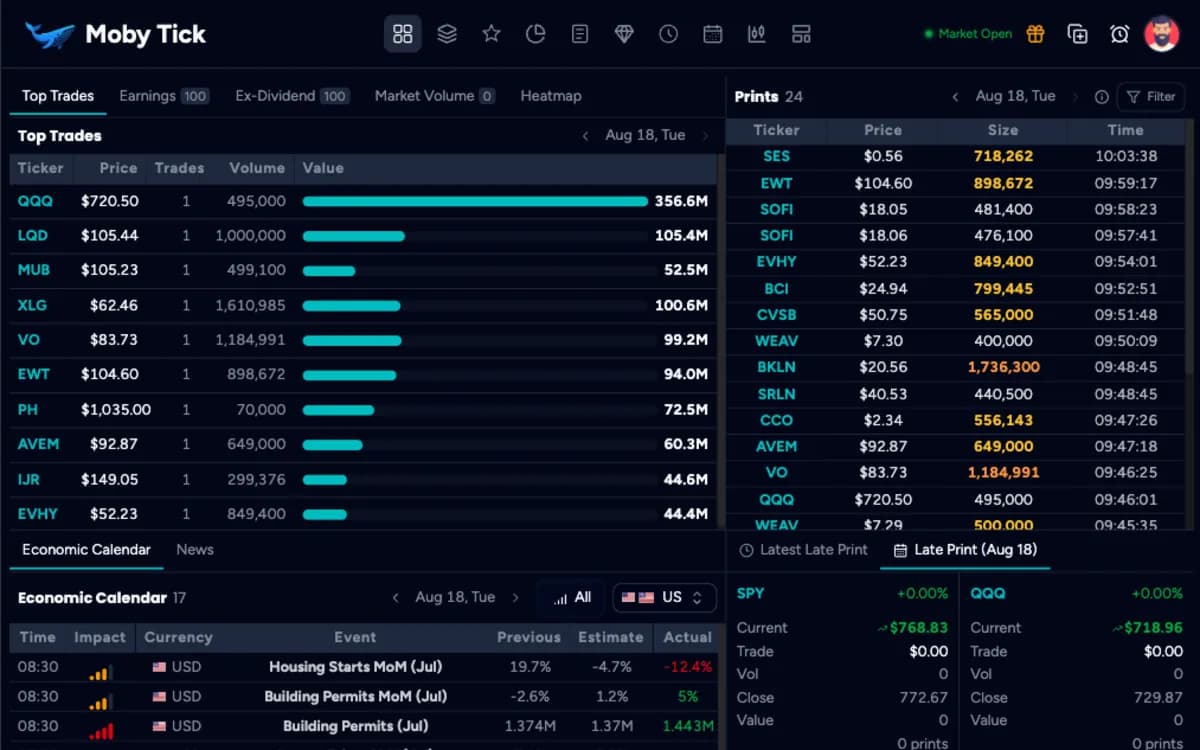1200x750 pixels.
Task: Click the PH value bar 72.5M
Action: 338,410
